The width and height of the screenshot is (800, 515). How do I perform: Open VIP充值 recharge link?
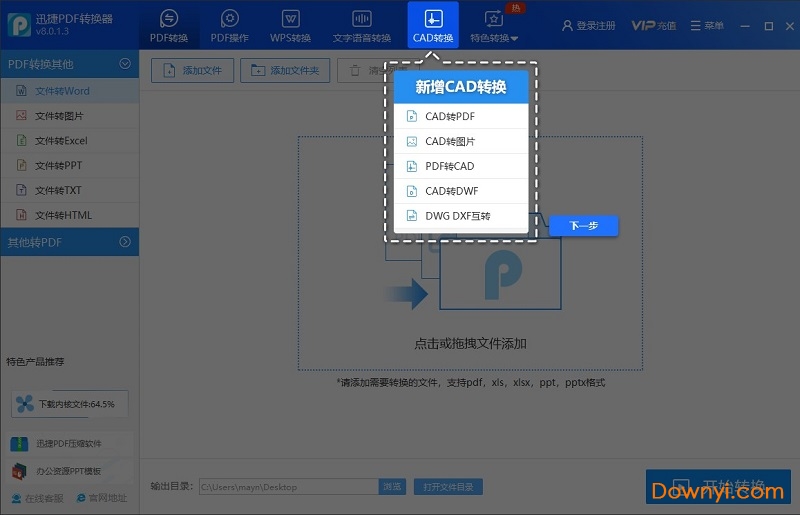pos(654,26)
